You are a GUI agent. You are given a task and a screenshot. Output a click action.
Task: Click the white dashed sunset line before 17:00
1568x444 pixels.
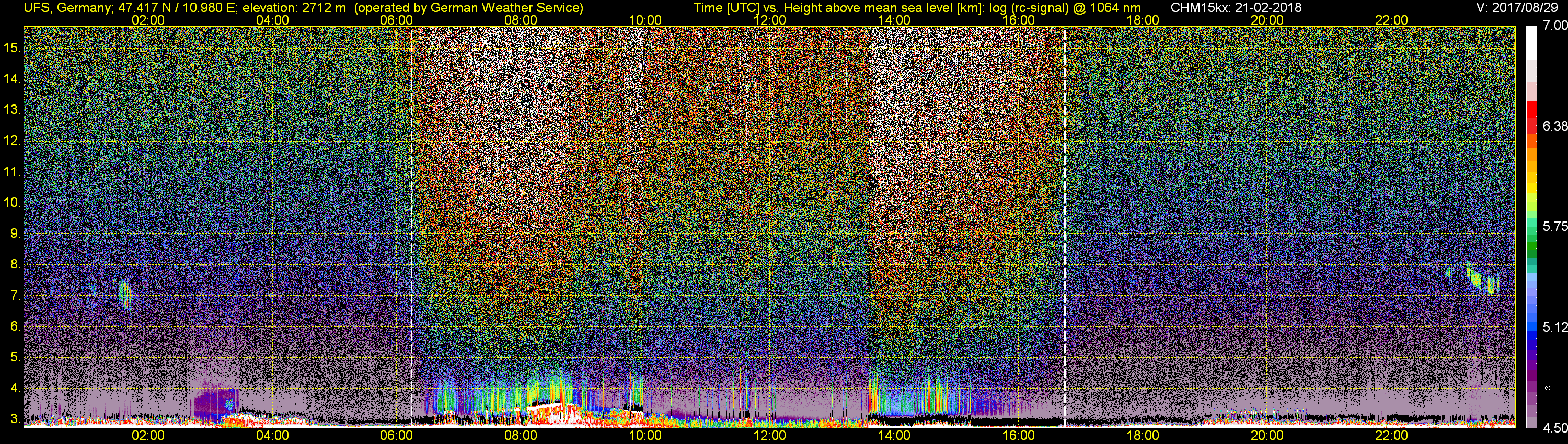[1065, 226]
